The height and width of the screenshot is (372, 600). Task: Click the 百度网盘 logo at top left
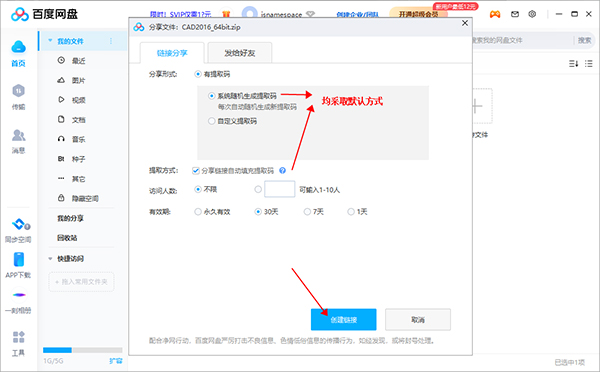click(44, 14)
